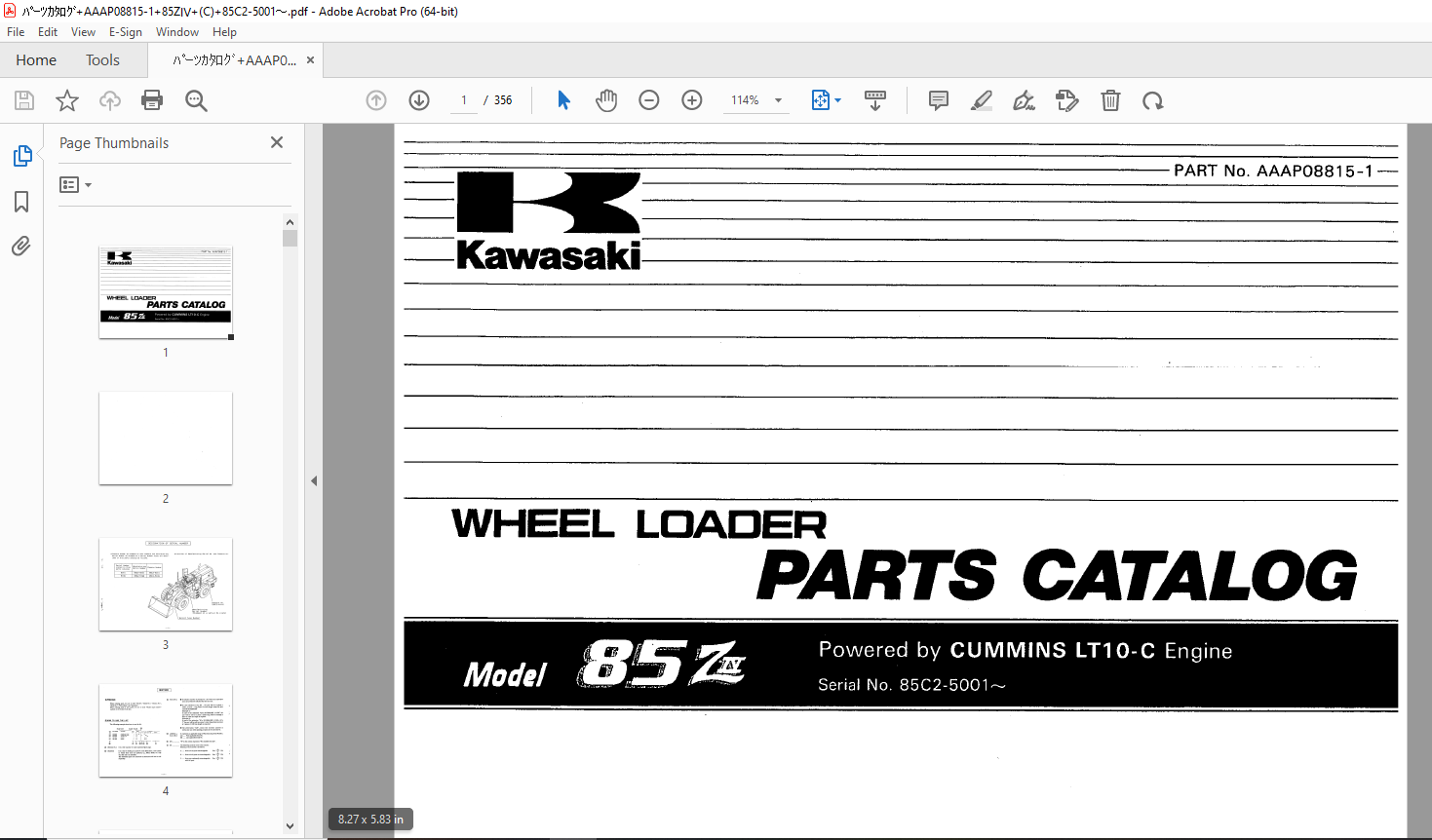Open the E-Sign menu
The image size is (1432, 840).
(x=126, y=32)
